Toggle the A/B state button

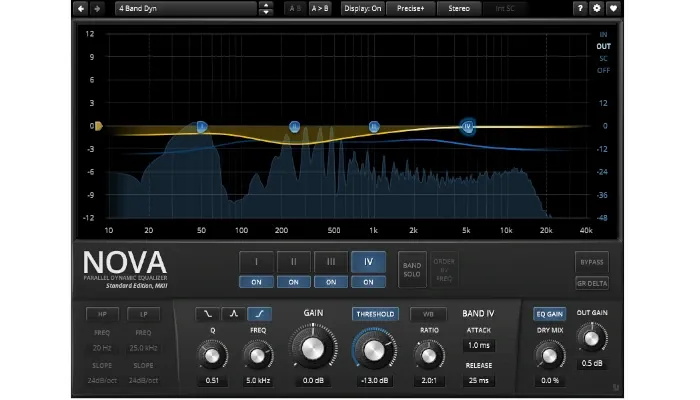(x=295, y=8)
